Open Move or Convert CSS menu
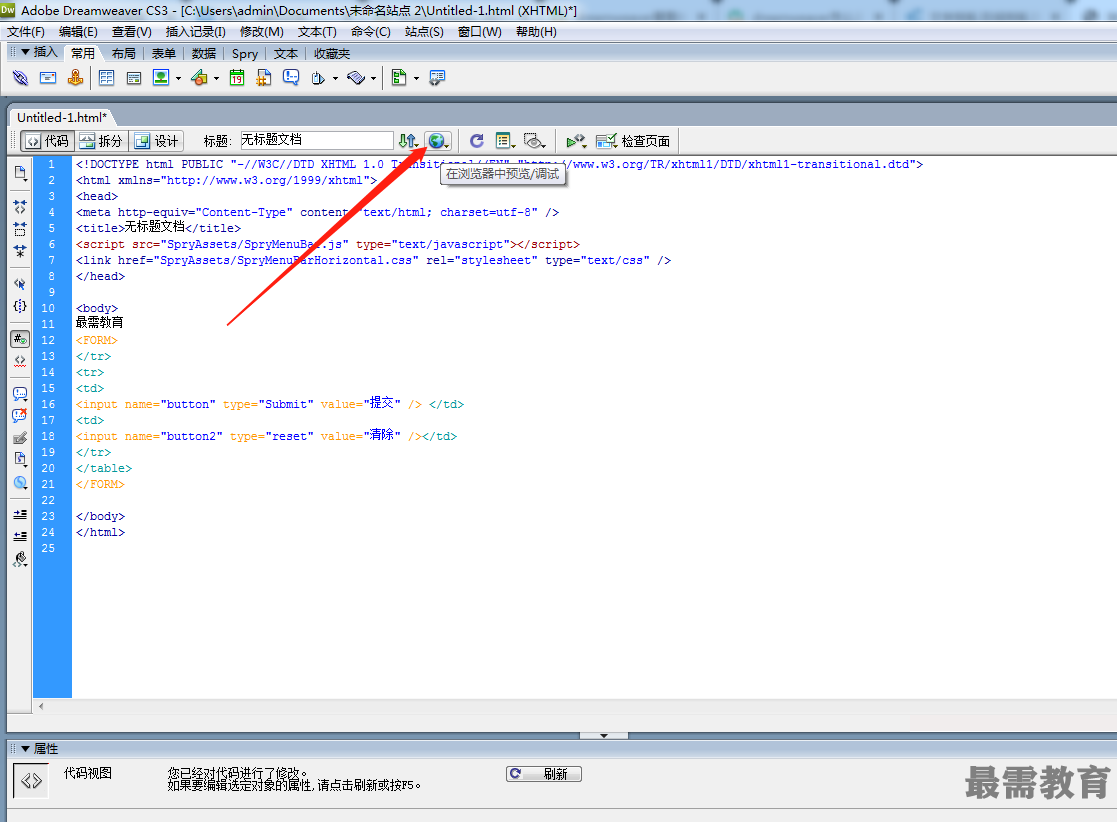Image resolution: width=1117 pixels, height=822 pixels. [x=20, y=482]
